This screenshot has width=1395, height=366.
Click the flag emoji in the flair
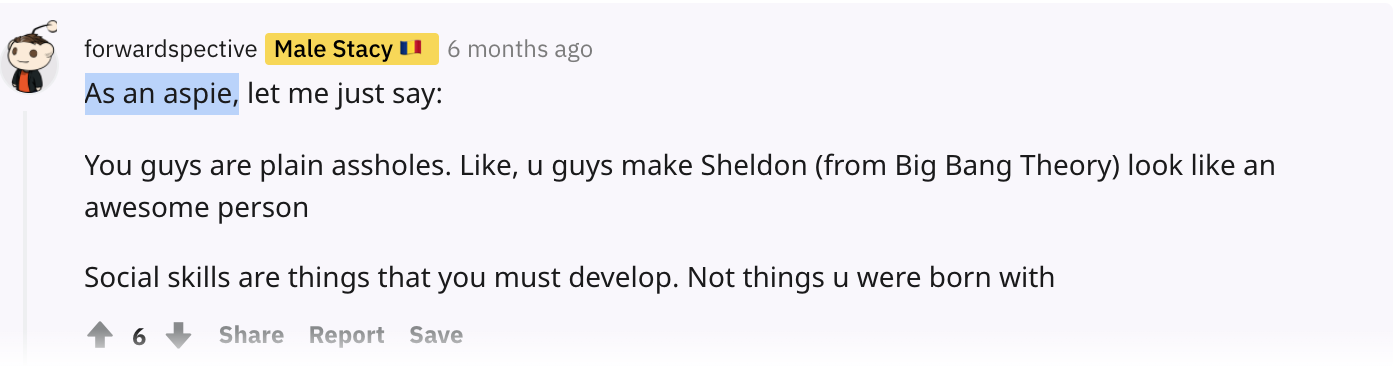coord(410,48)
